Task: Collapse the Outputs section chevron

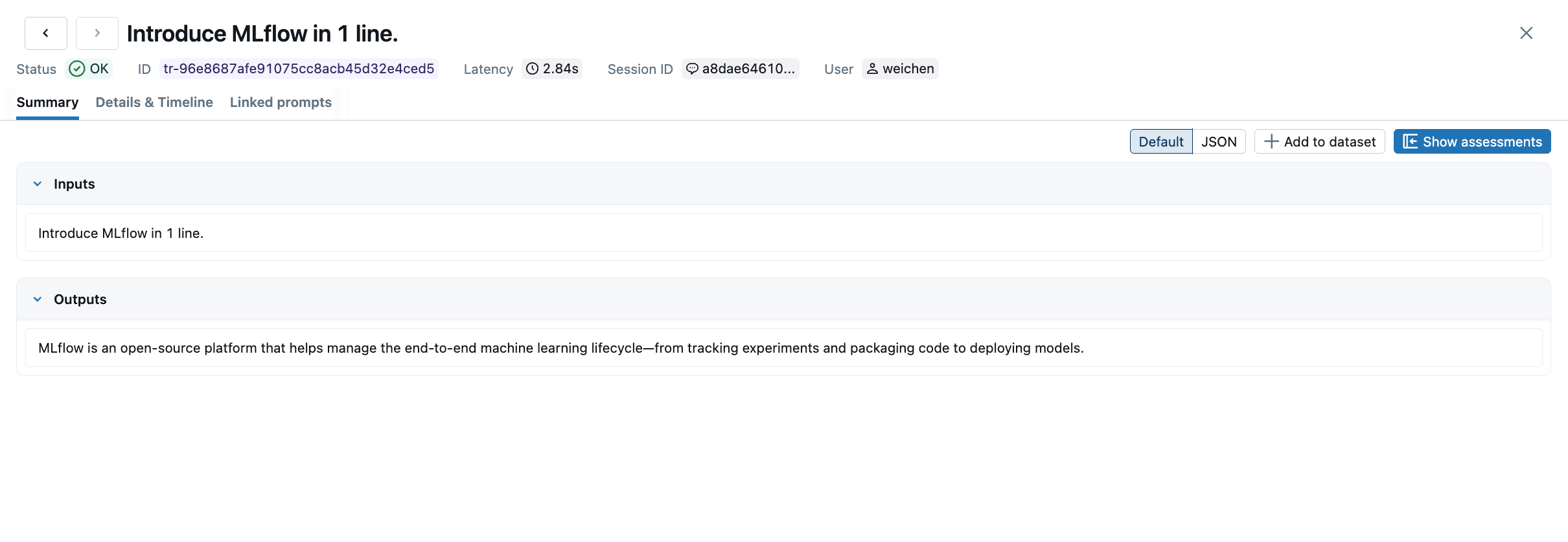Action: click(38, 300)
